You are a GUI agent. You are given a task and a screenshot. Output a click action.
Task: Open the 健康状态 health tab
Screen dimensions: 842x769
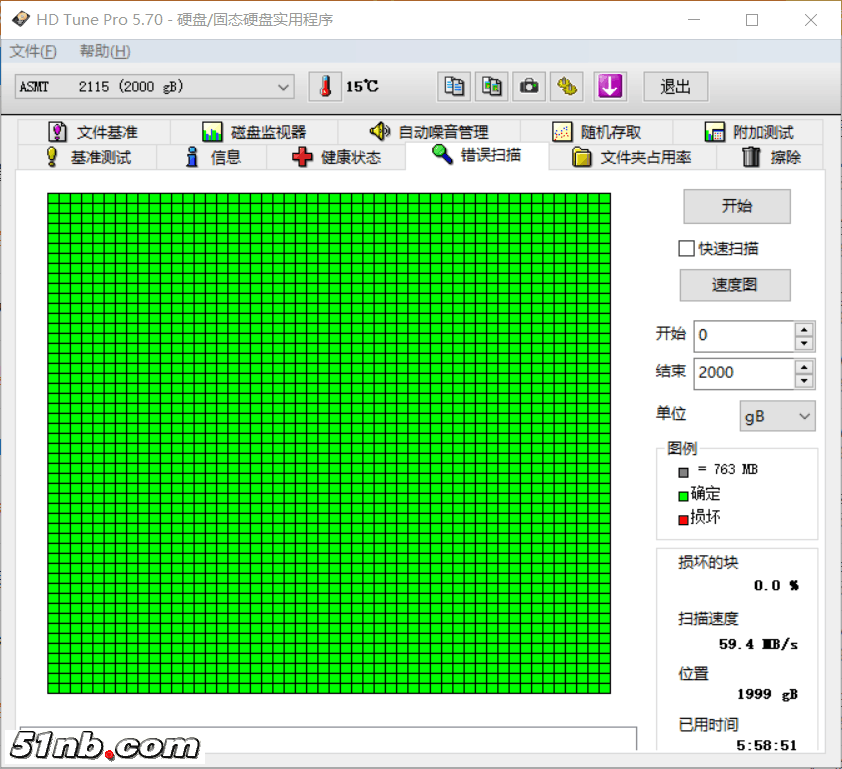coord(337,157)
